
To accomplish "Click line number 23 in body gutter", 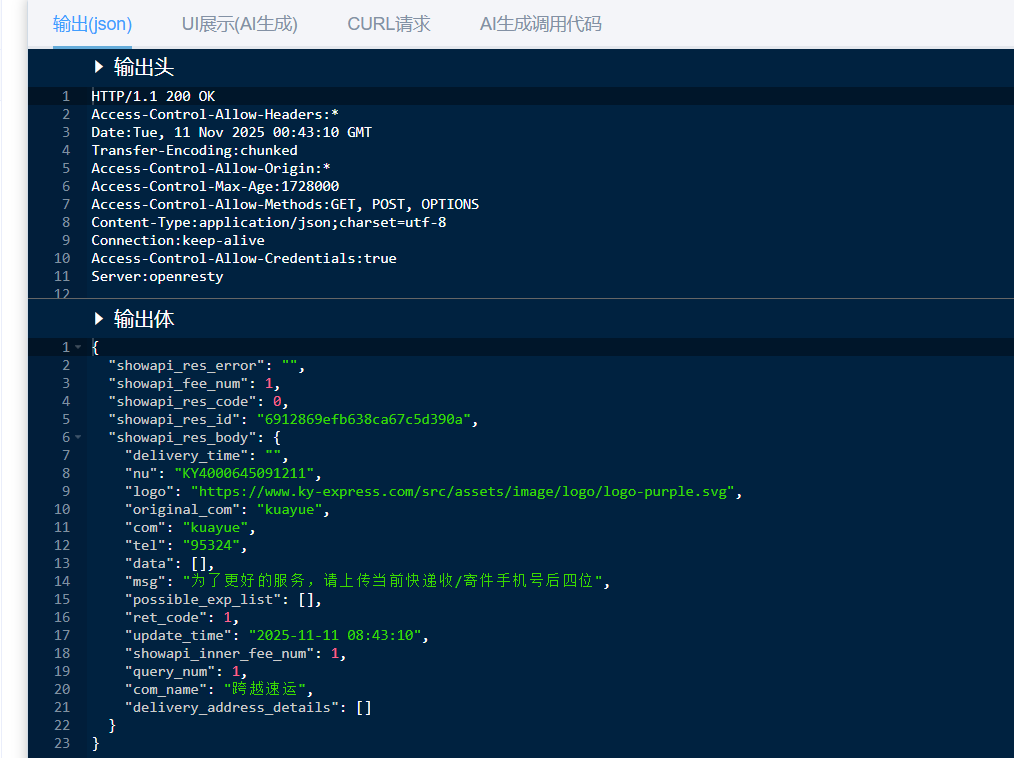I will pyautogui.click(x=62, y=744).
